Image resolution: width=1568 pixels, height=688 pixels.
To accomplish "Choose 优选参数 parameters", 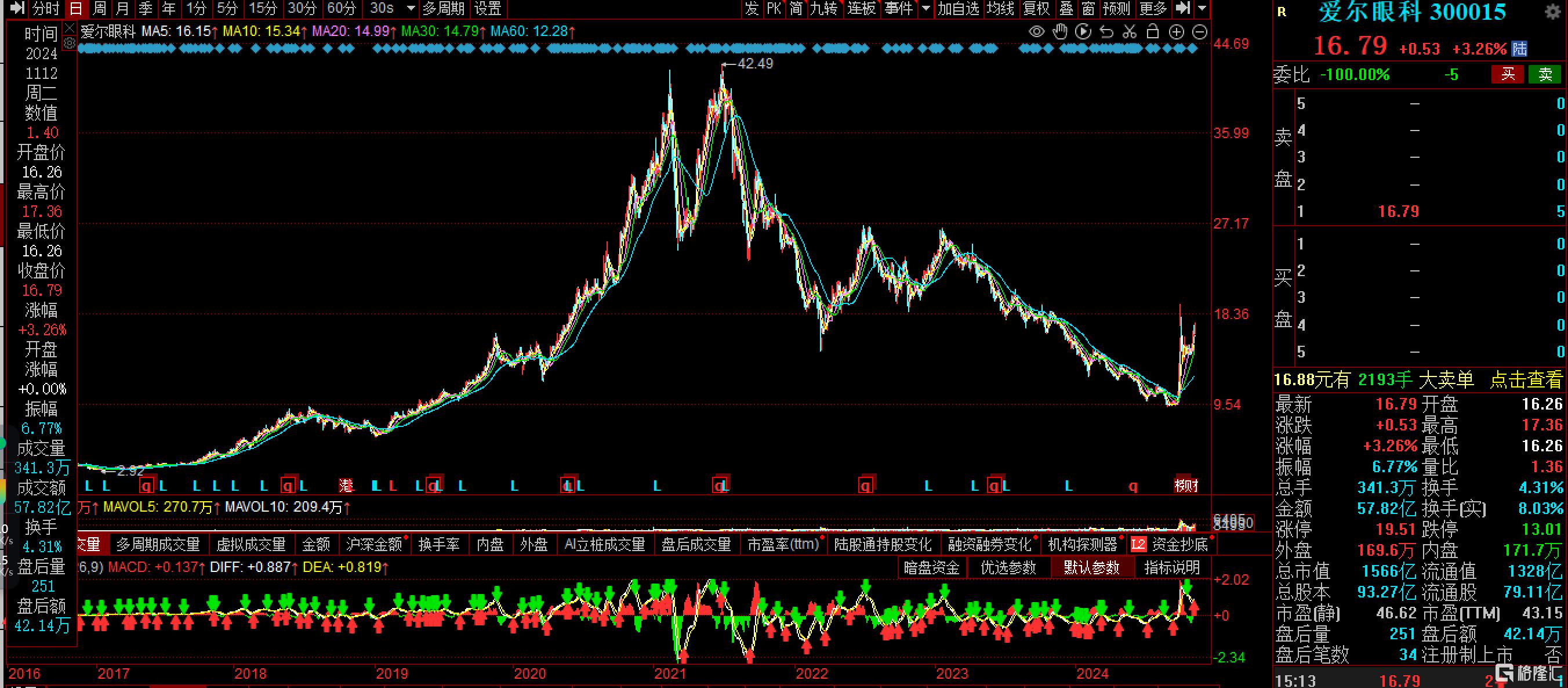I will coord(1008,567).
